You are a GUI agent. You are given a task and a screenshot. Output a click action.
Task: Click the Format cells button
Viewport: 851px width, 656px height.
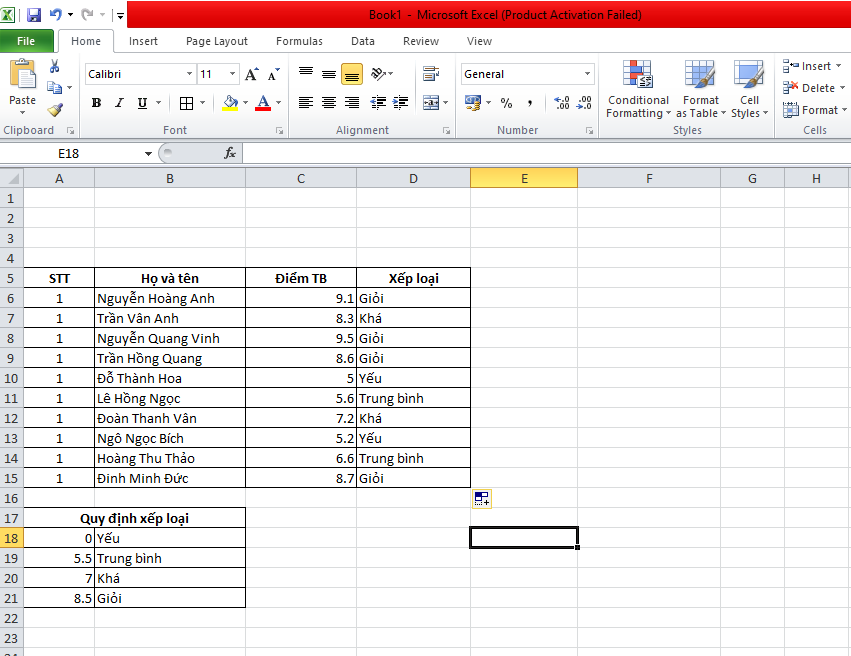(x=814, y=110)
